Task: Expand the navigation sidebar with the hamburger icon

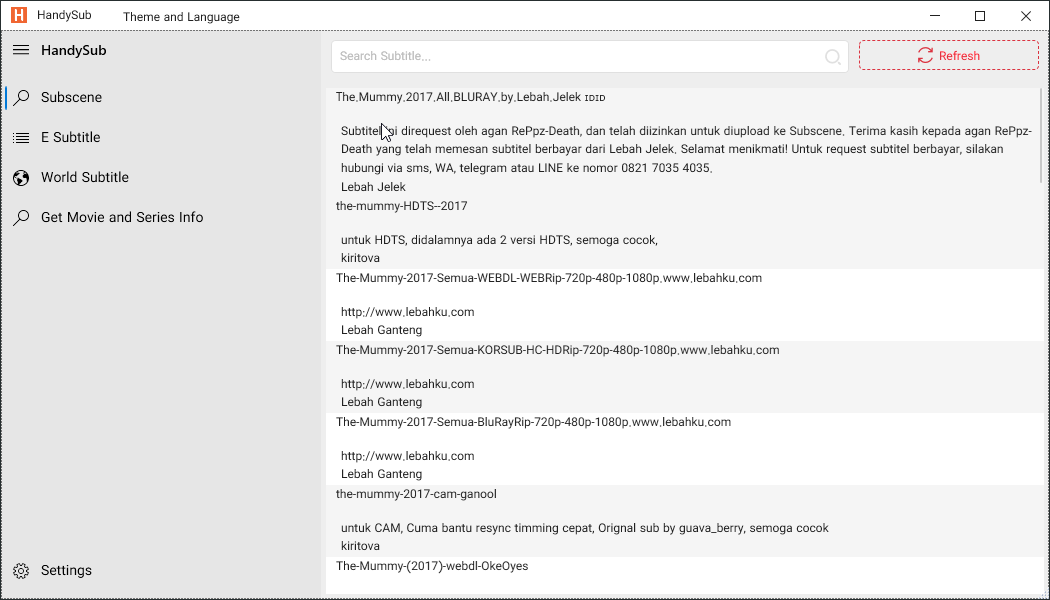Action: tap(21, 49)
